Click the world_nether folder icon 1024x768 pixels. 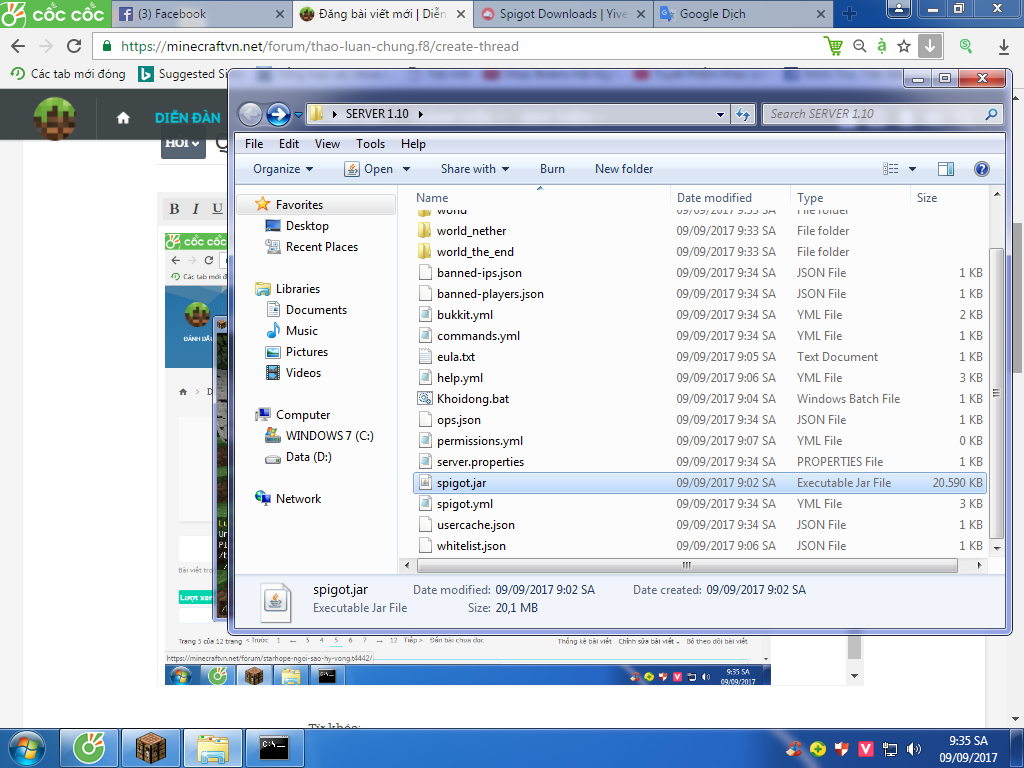pos(424,231)
